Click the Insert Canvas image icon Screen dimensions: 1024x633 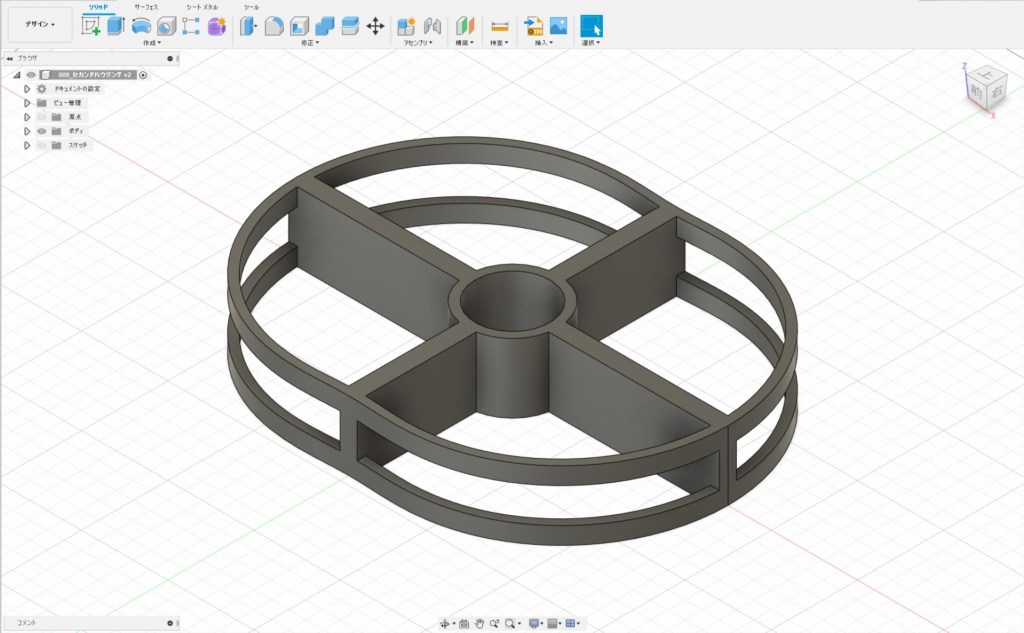point(558,26)
